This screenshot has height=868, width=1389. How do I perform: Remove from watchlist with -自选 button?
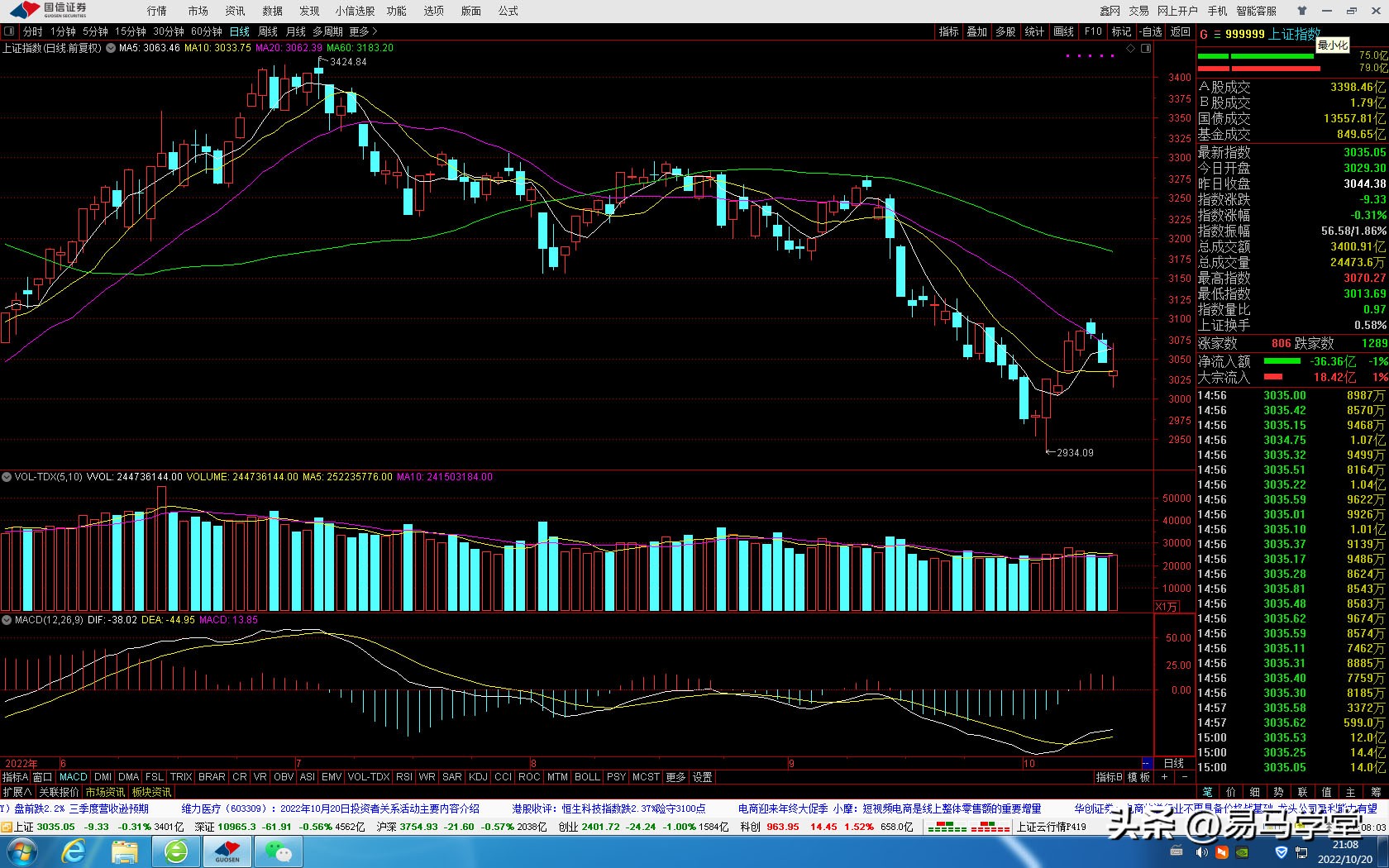1151,31
